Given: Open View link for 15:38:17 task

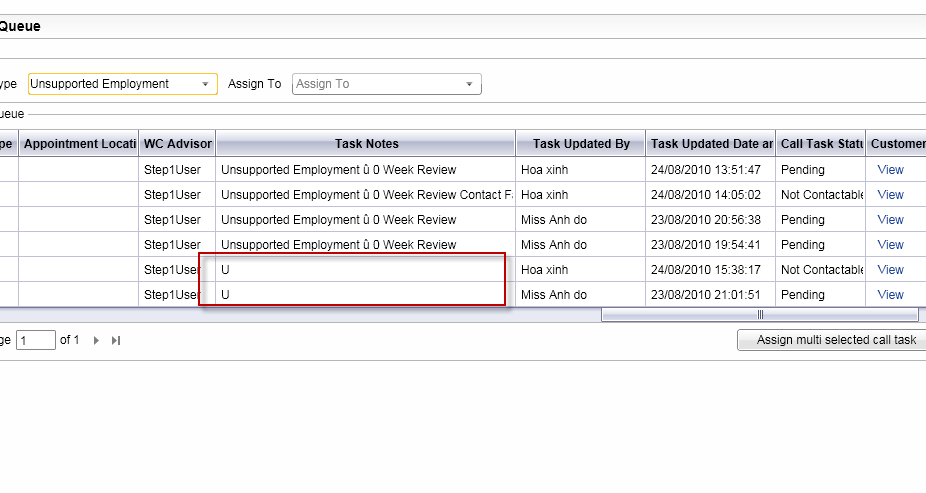Looking at the screenshot, I should click(890, 270).
